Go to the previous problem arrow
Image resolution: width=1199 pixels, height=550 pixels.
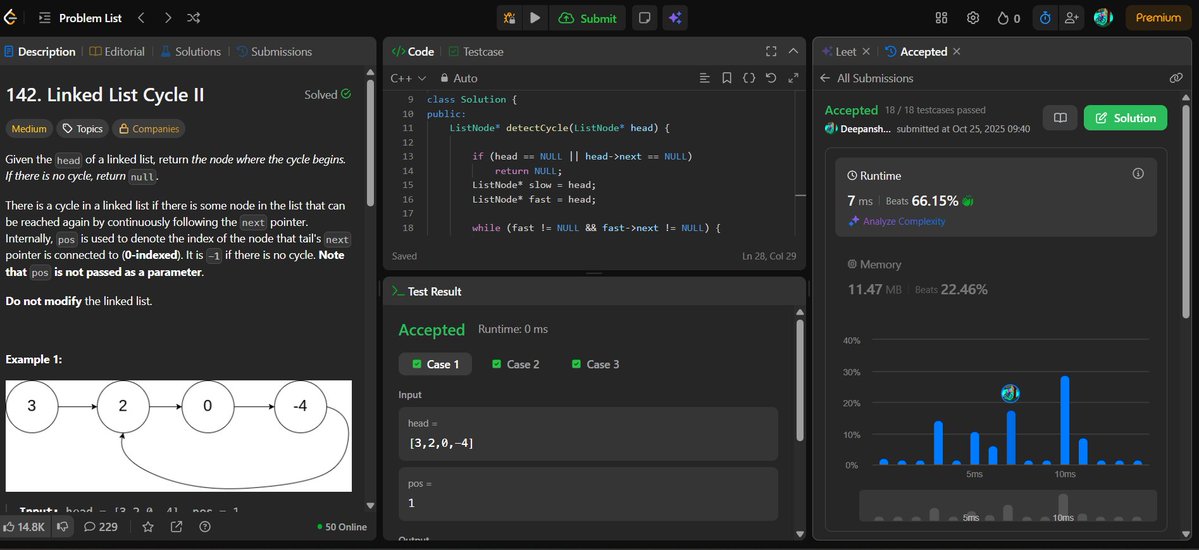(x=141, y=18)
